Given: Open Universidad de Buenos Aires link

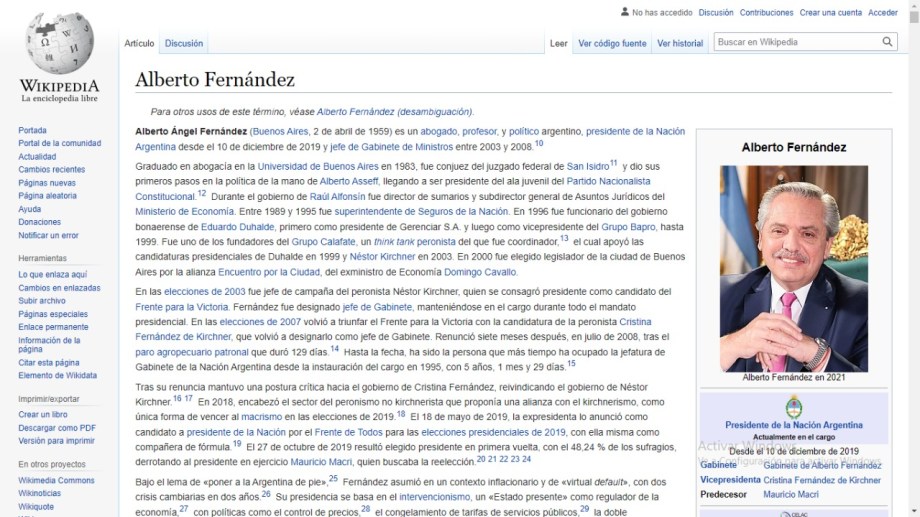Looking at the screenshot, I should coord(317,167).
